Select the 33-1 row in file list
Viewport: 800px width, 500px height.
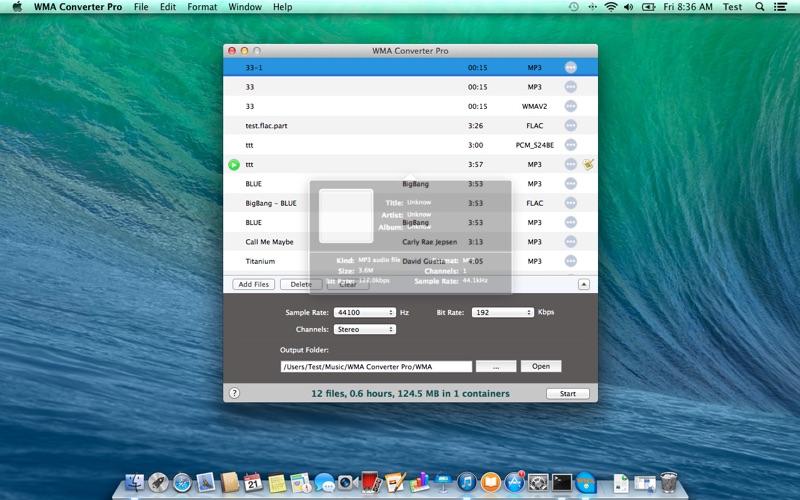[410, 67]
